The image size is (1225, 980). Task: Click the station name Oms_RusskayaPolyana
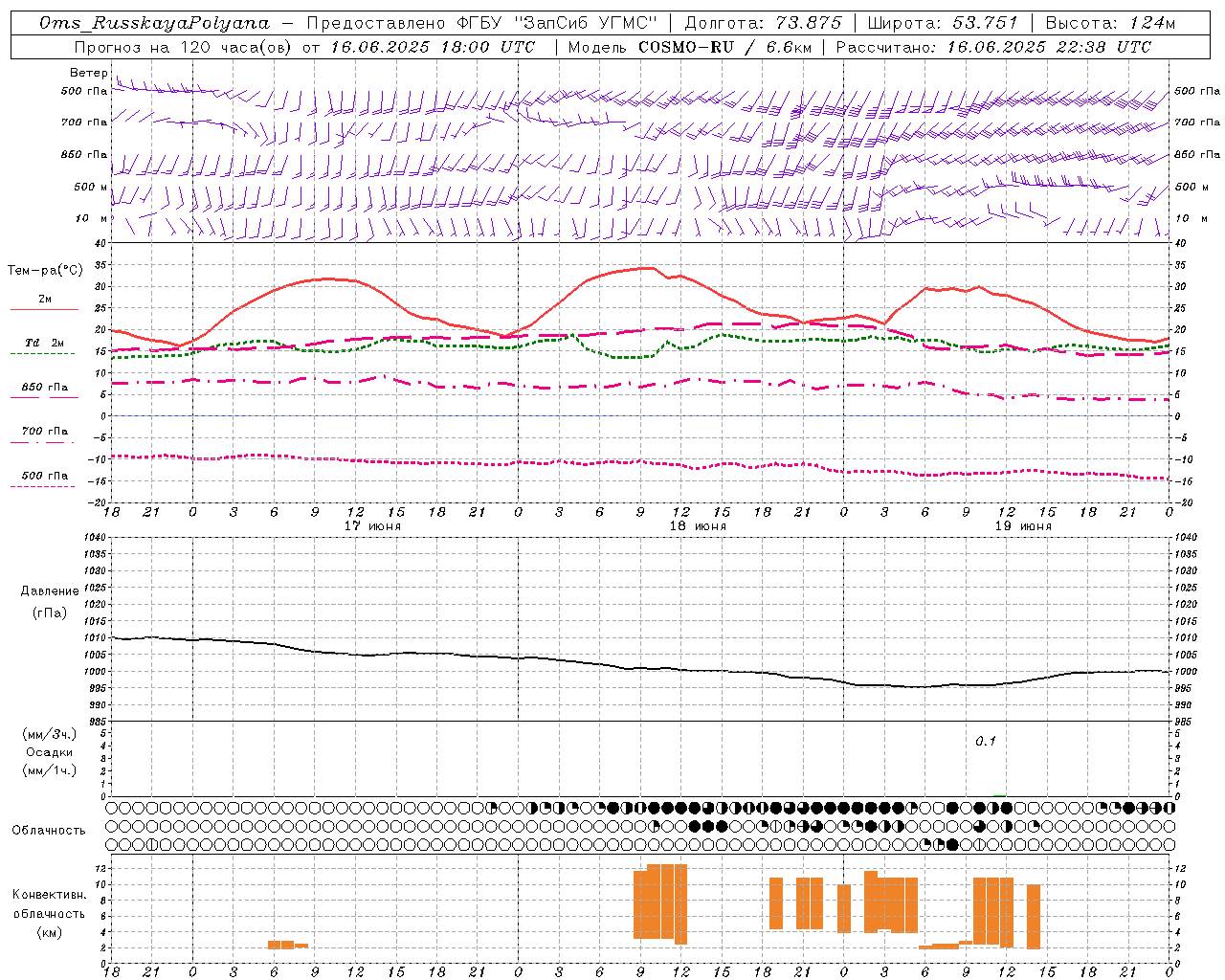tap(155, 23)
